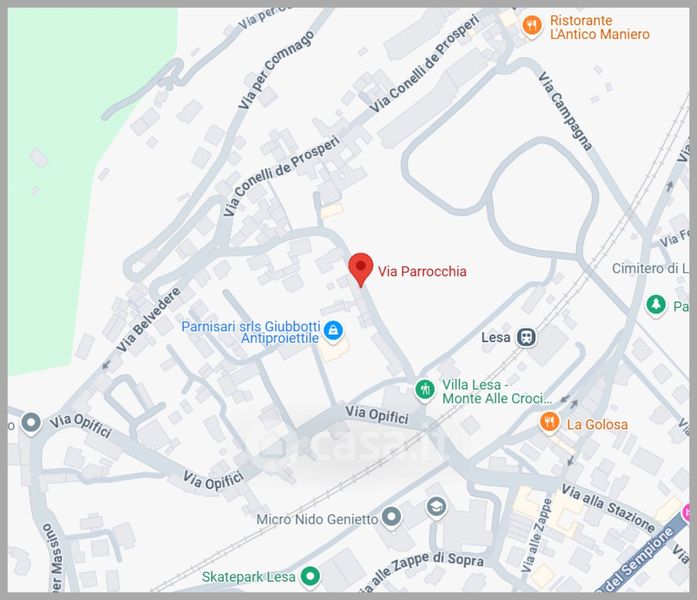Open Micro Nido Genietto gray marker
Image resolution: width=697 pixels, height=600 pixels.
point(391,517)
